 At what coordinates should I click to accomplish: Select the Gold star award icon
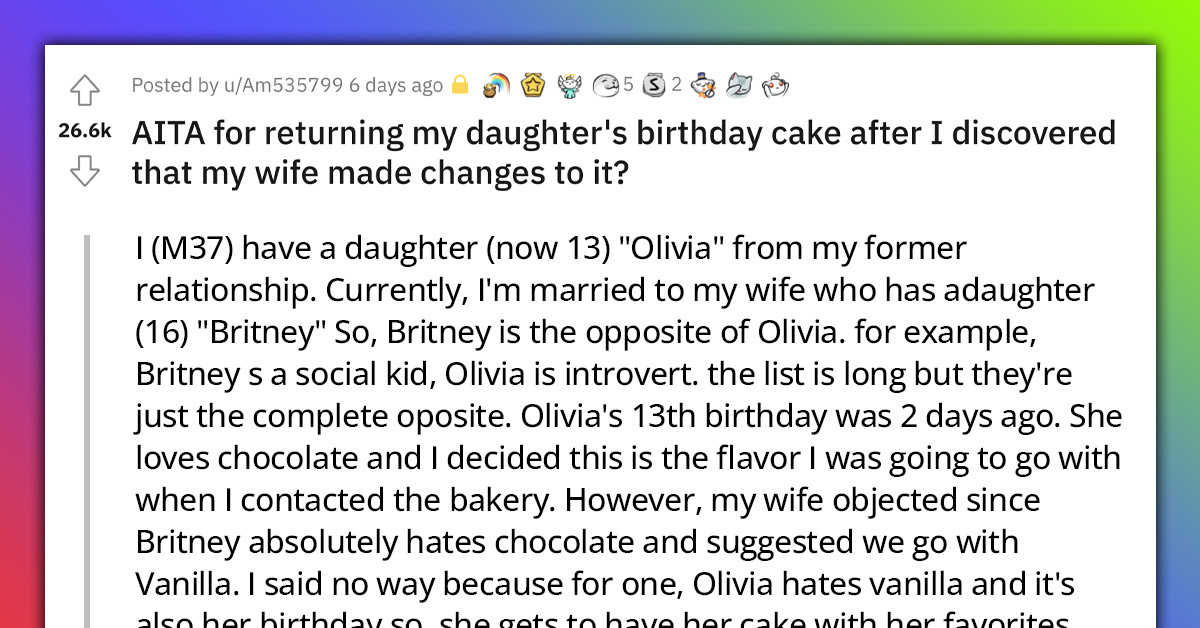[531, 85]
